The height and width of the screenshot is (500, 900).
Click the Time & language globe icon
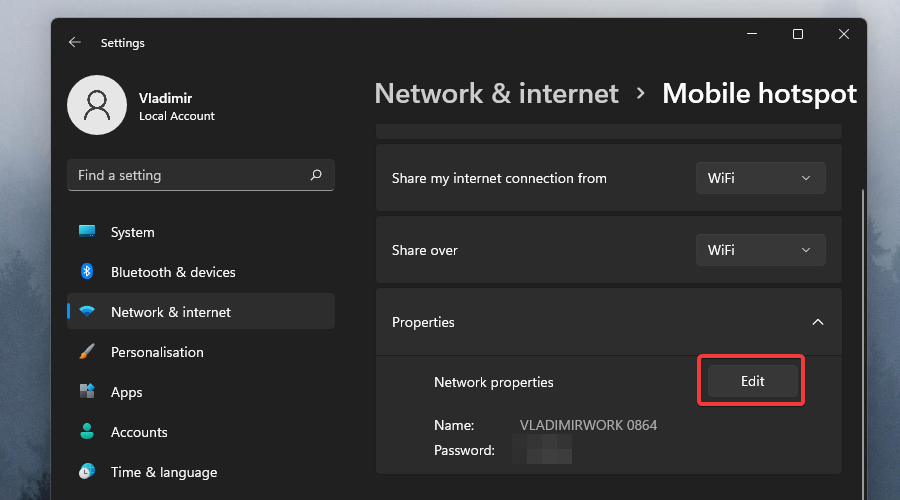click(x=87, y=472)
